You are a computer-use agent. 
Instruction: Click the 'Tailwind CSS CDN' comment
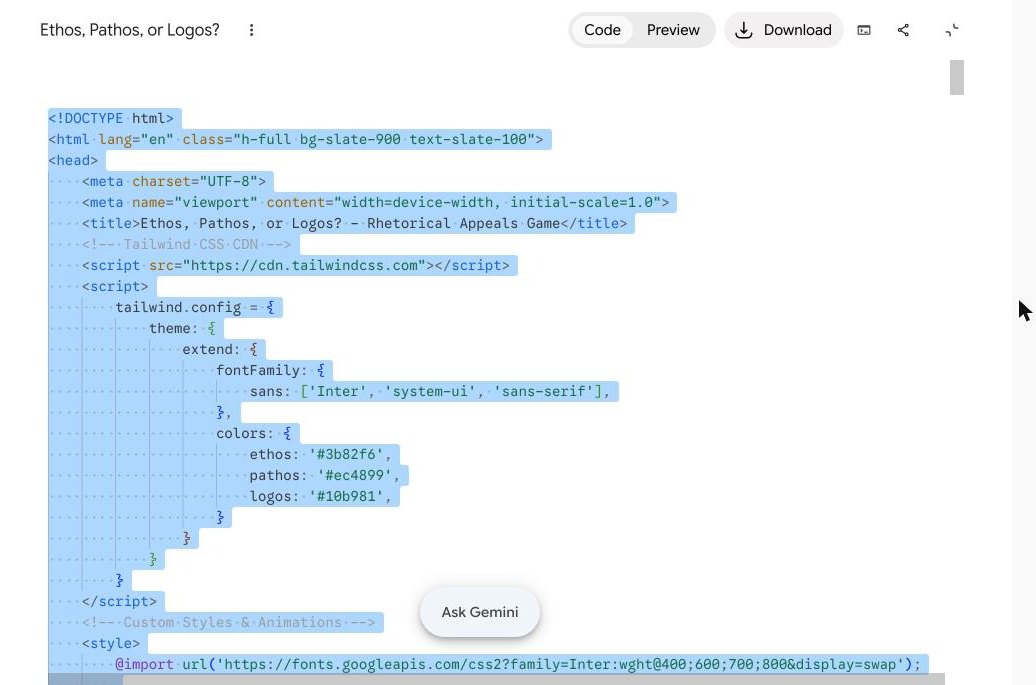[186, 244]
